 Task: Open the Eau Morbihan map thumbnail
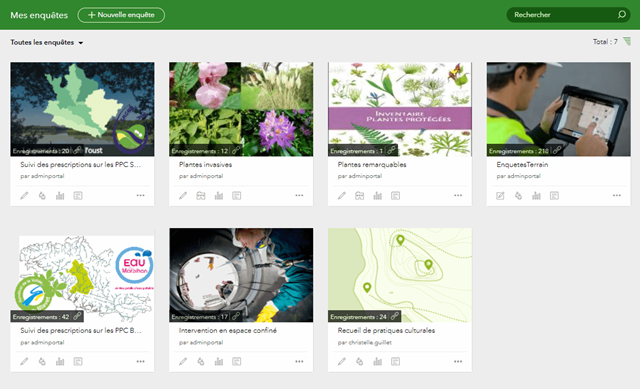click(82, 275)
